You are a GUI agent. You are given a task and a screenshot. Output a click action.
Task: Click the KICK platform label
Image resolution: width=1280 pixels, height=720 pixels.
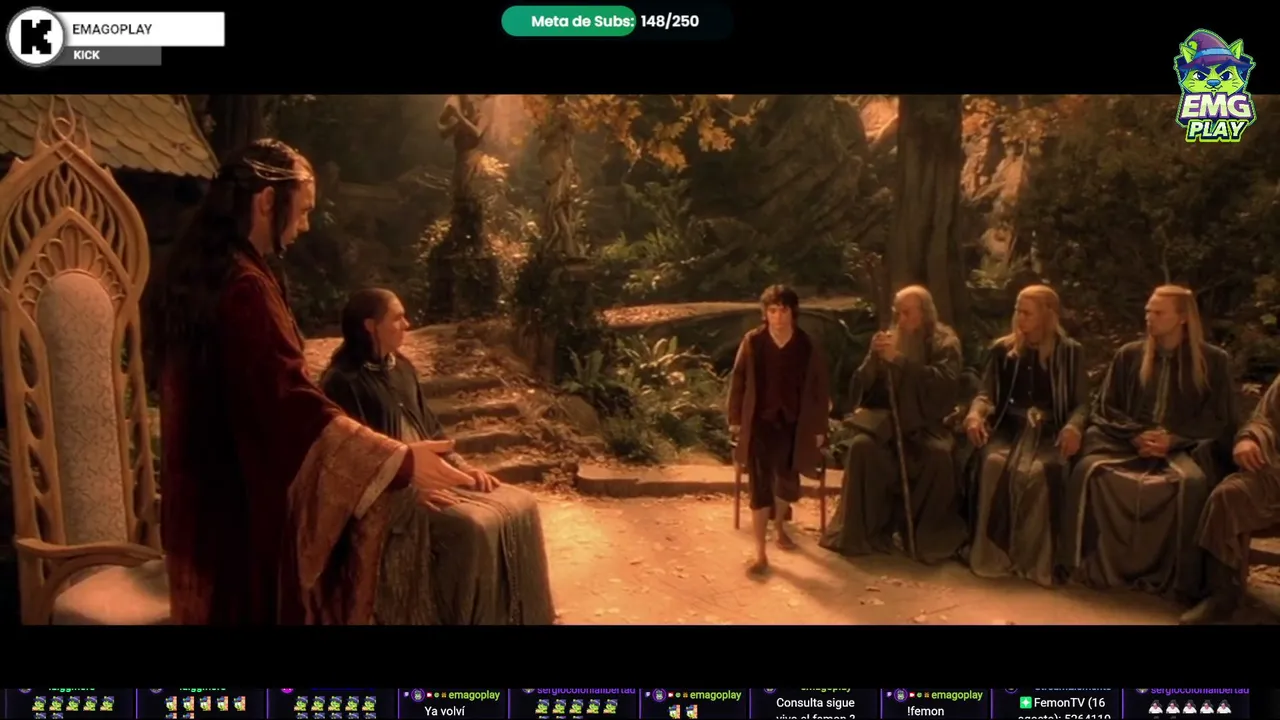point(87,55)
